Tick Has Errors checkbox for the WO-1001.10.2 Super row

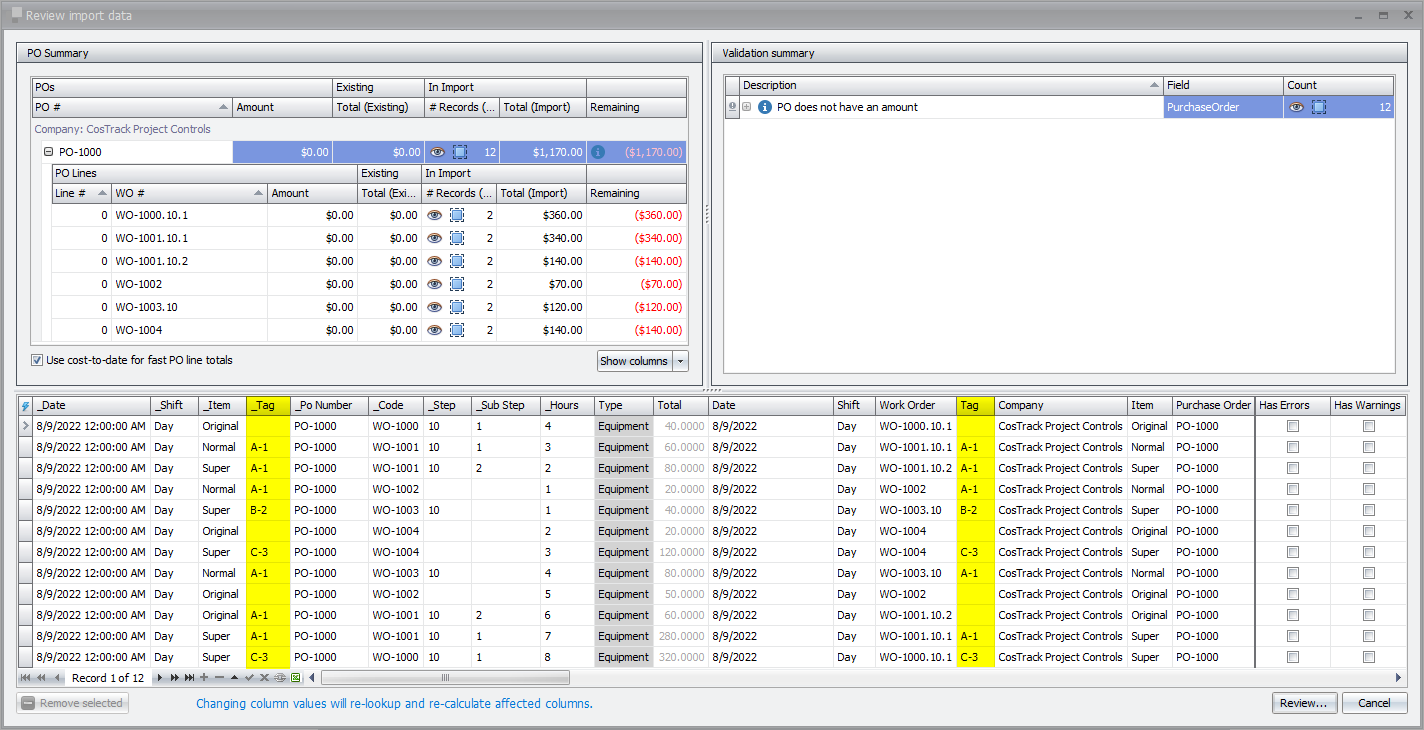coord(1293,468)
